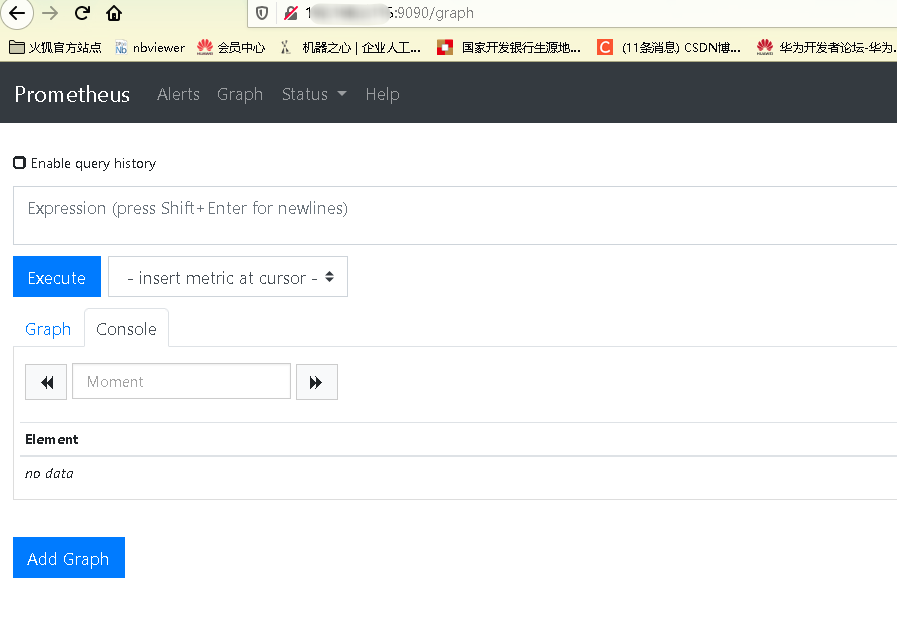Click the browser forward arrow

coord(50,13)
